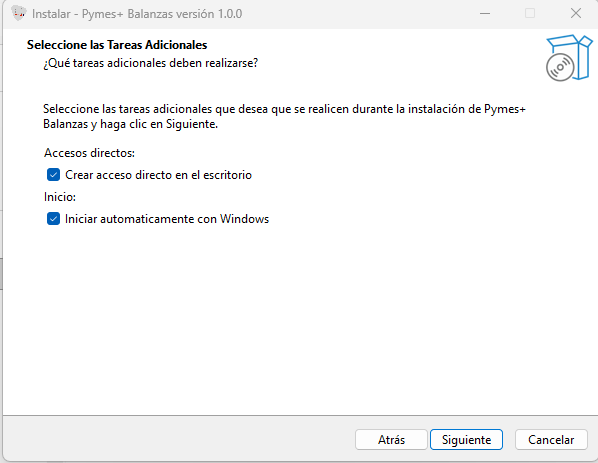The width and height of the screenshot is (598, 463).
Task: Click the greyed-out maximize button
Action: [530, 13]
